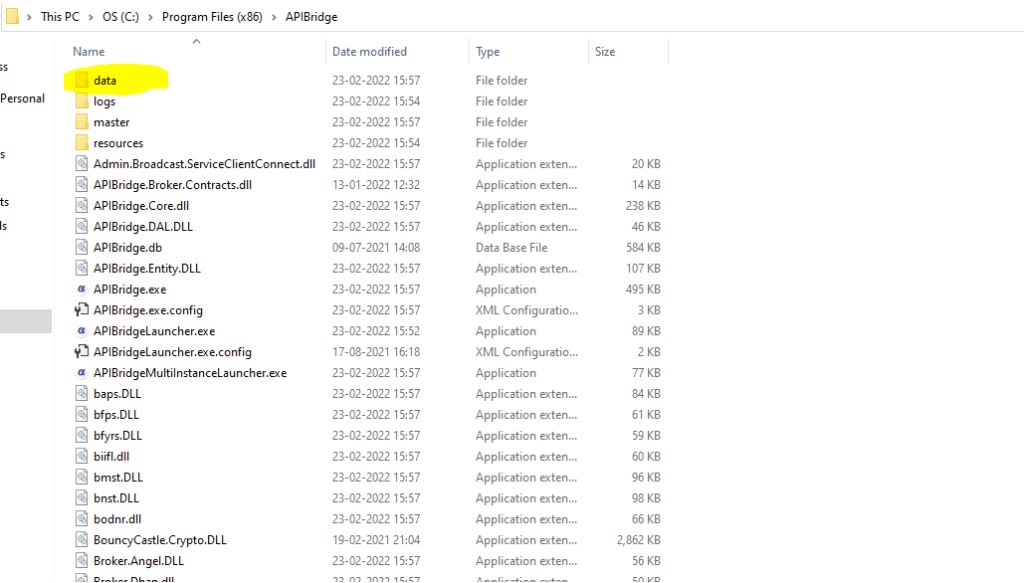The image size is (1027, 583).
Task: Sort by Type column header
Action: [487, 52]
